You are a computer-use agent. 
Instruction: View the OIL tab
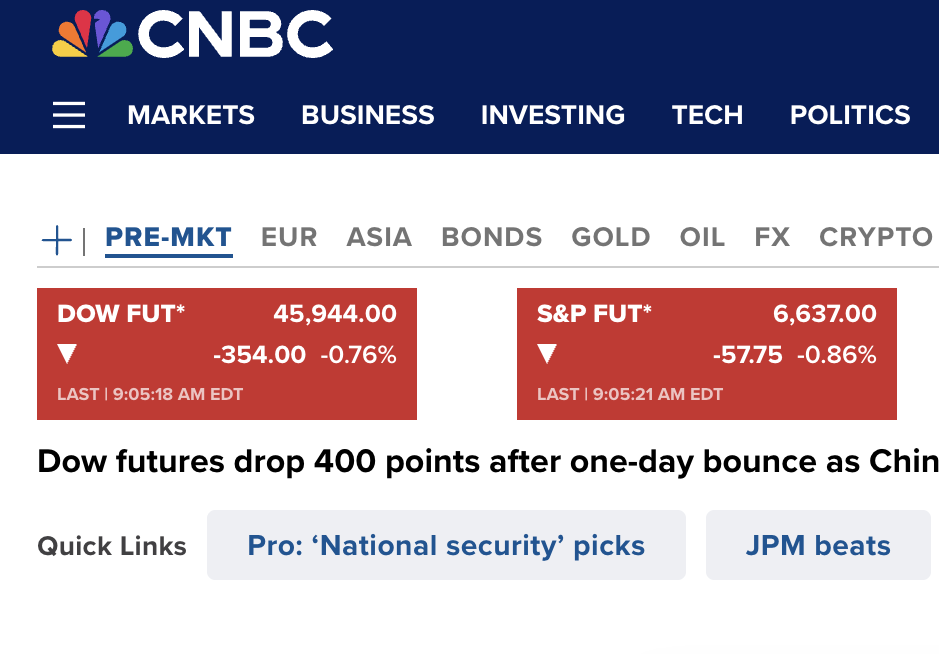click(702, 238)
